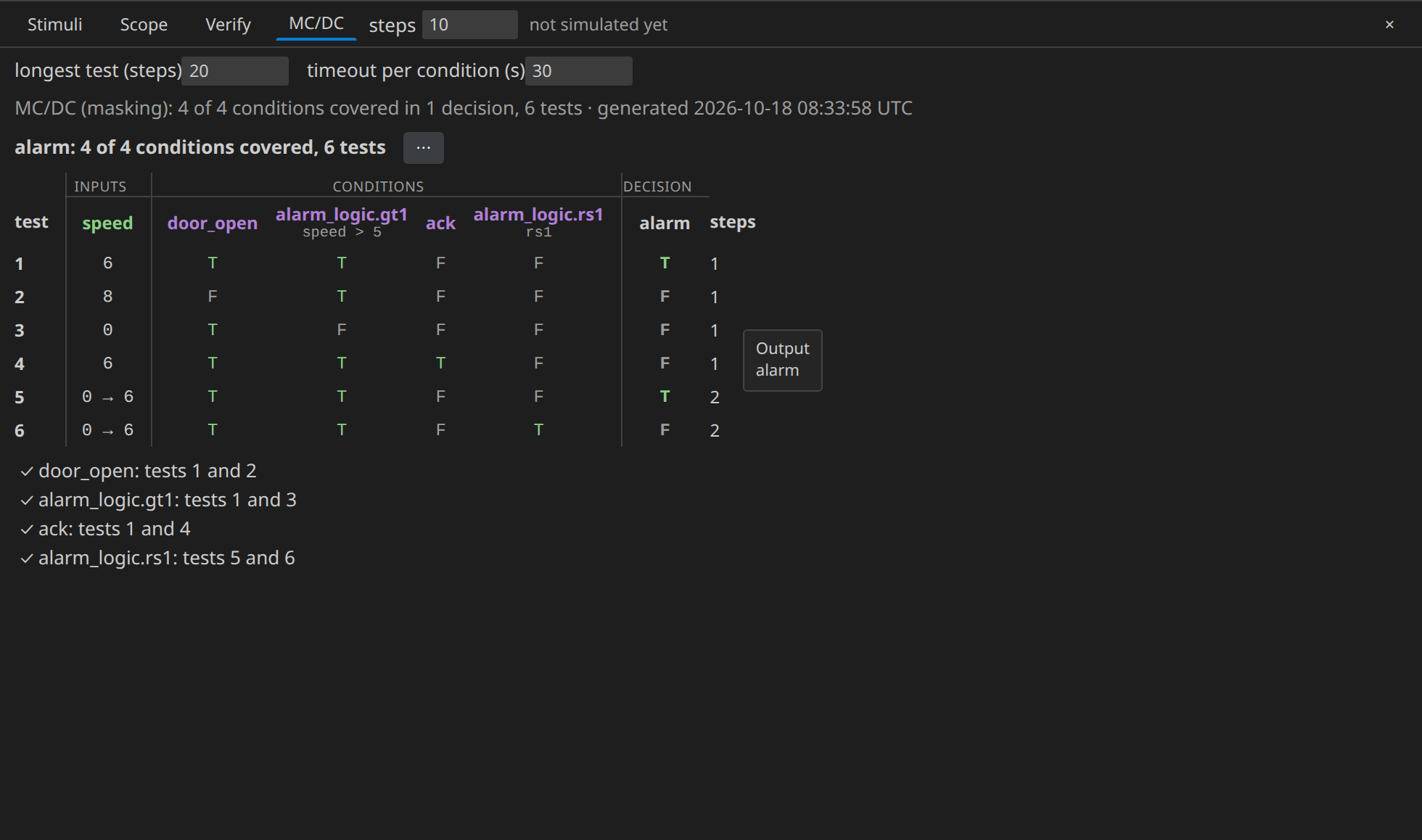The width and height of the screenshot is (1422, 840).
Task: Click 'alarm_logic.rs1: tests 5 and 6' line
Action: click(167, 558)
